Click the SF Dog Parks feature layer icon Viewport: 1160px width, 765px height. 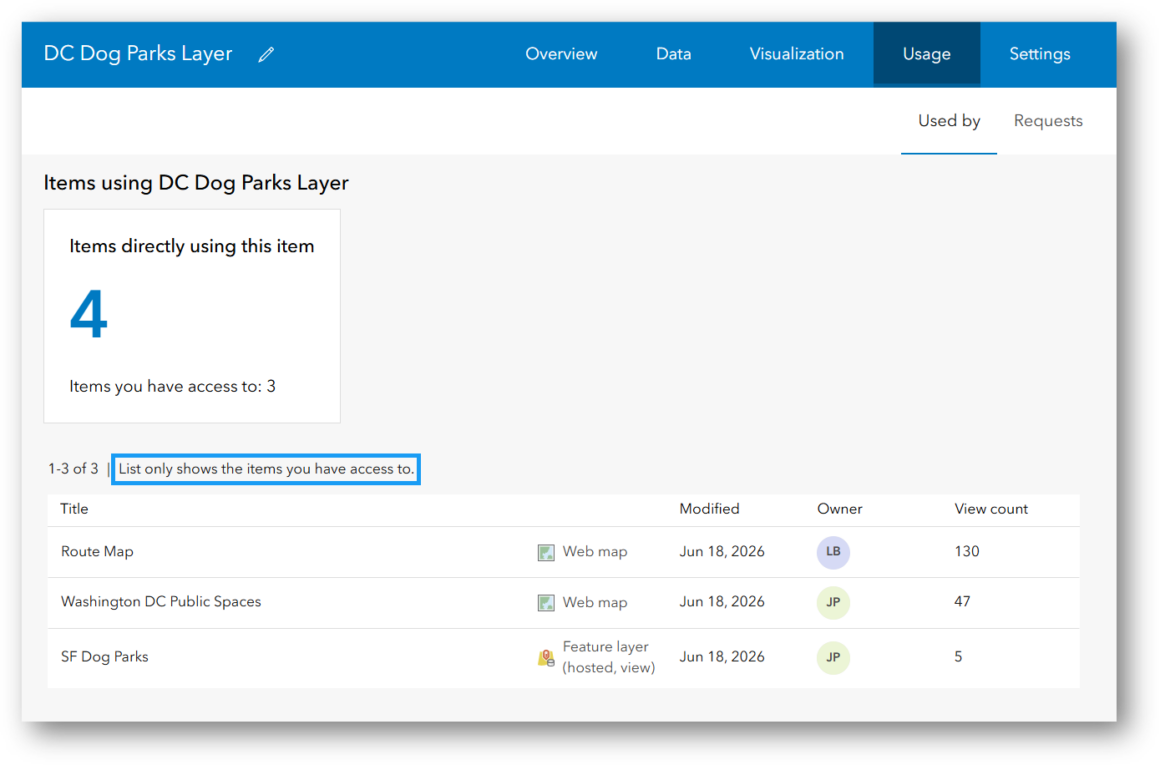[546, 658]
